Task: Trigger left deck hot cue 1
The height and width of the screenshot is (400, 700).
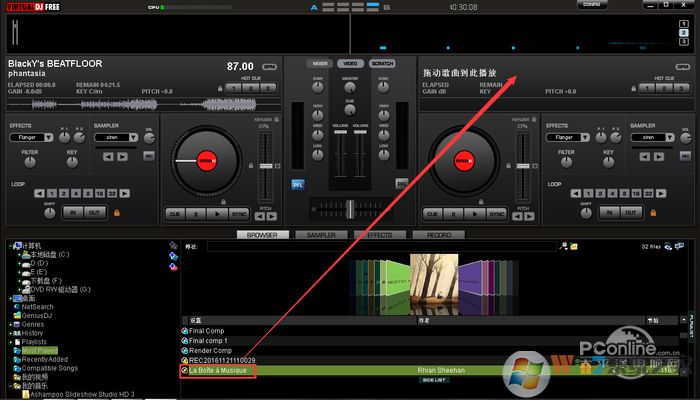Action: coord(233,88)
